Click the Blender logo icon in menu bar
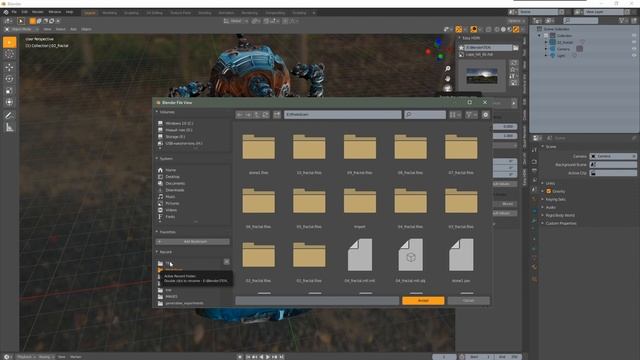 tap(6, 13)
